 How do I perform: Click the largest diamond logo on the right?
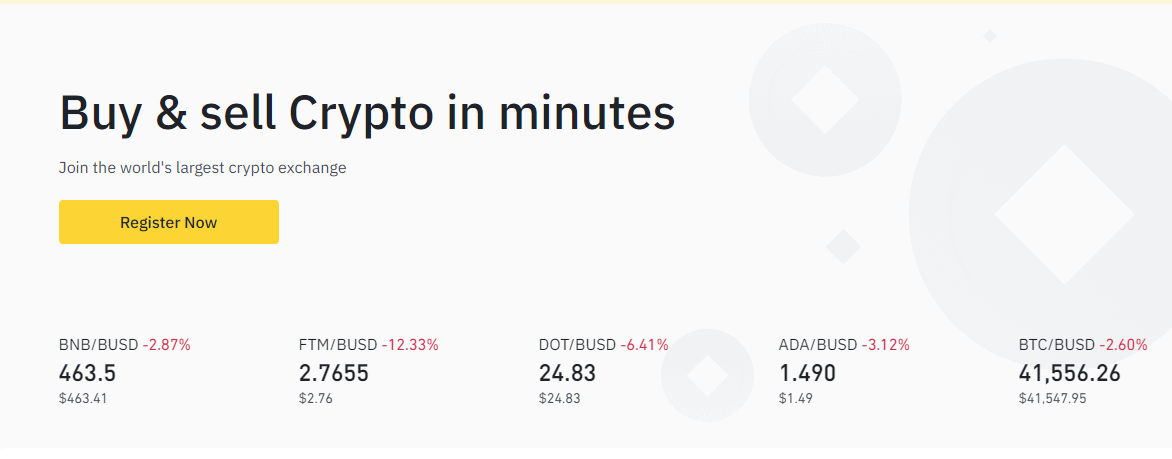[x=1063, y=215]
